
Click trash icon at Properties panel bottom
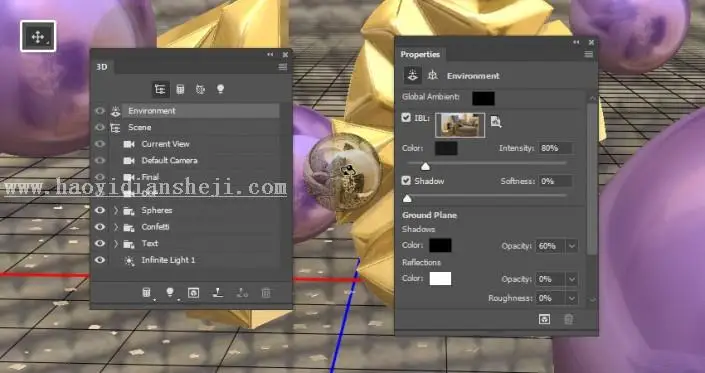569,319
